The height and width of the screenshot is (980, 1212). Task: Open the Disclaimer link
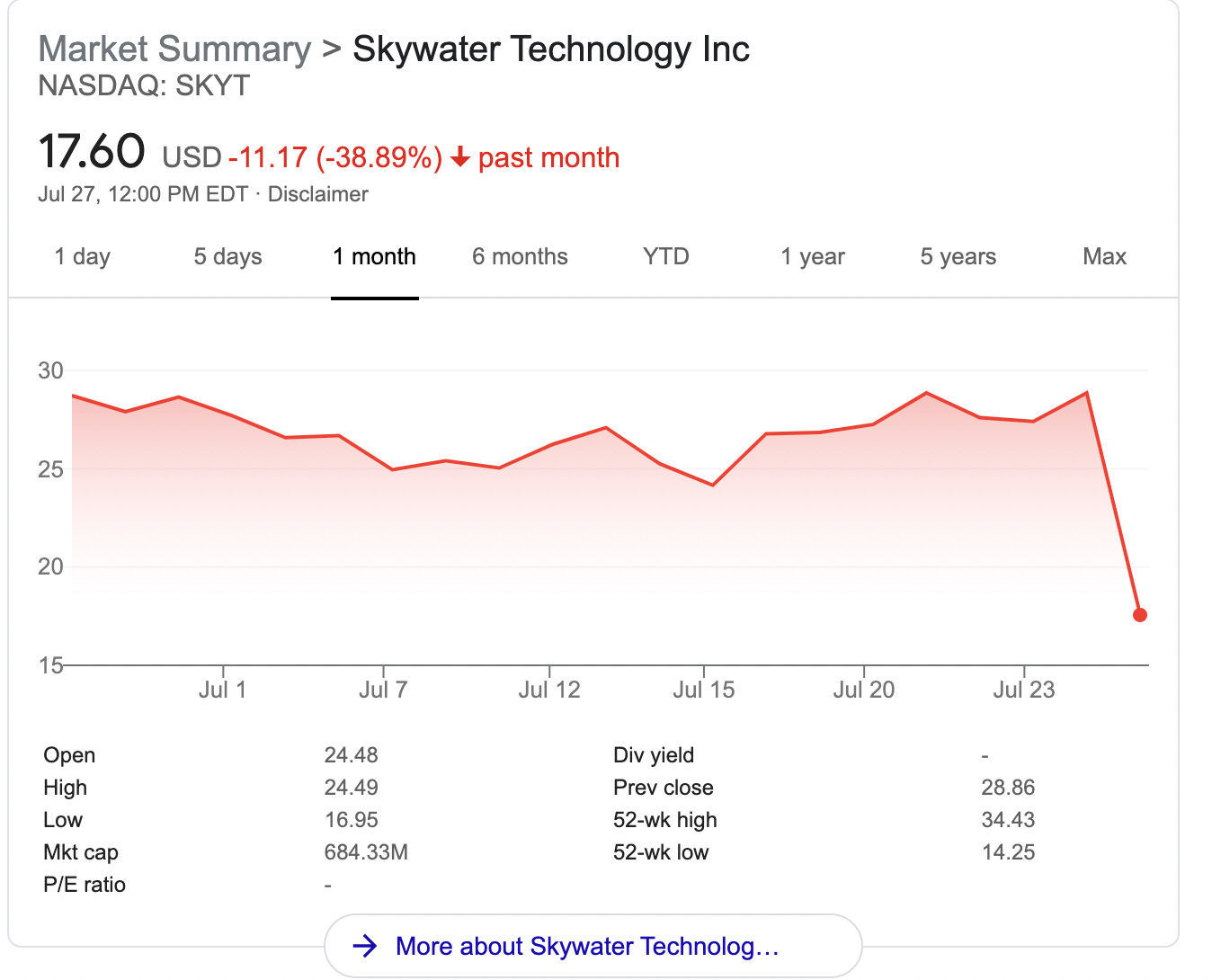[x=316, y=194]
